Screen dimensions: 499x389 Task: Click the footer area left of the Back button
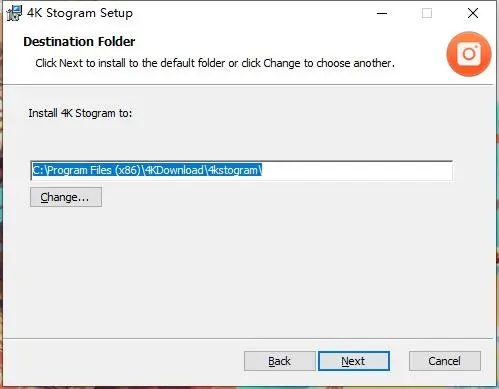point(123,361)
